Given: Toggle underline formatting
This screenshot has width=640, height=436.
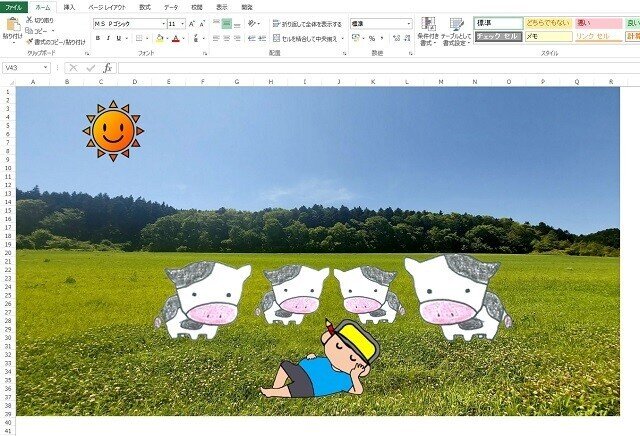Looking at the screenshot, I should pyautogui.click(x=118, y=38).
